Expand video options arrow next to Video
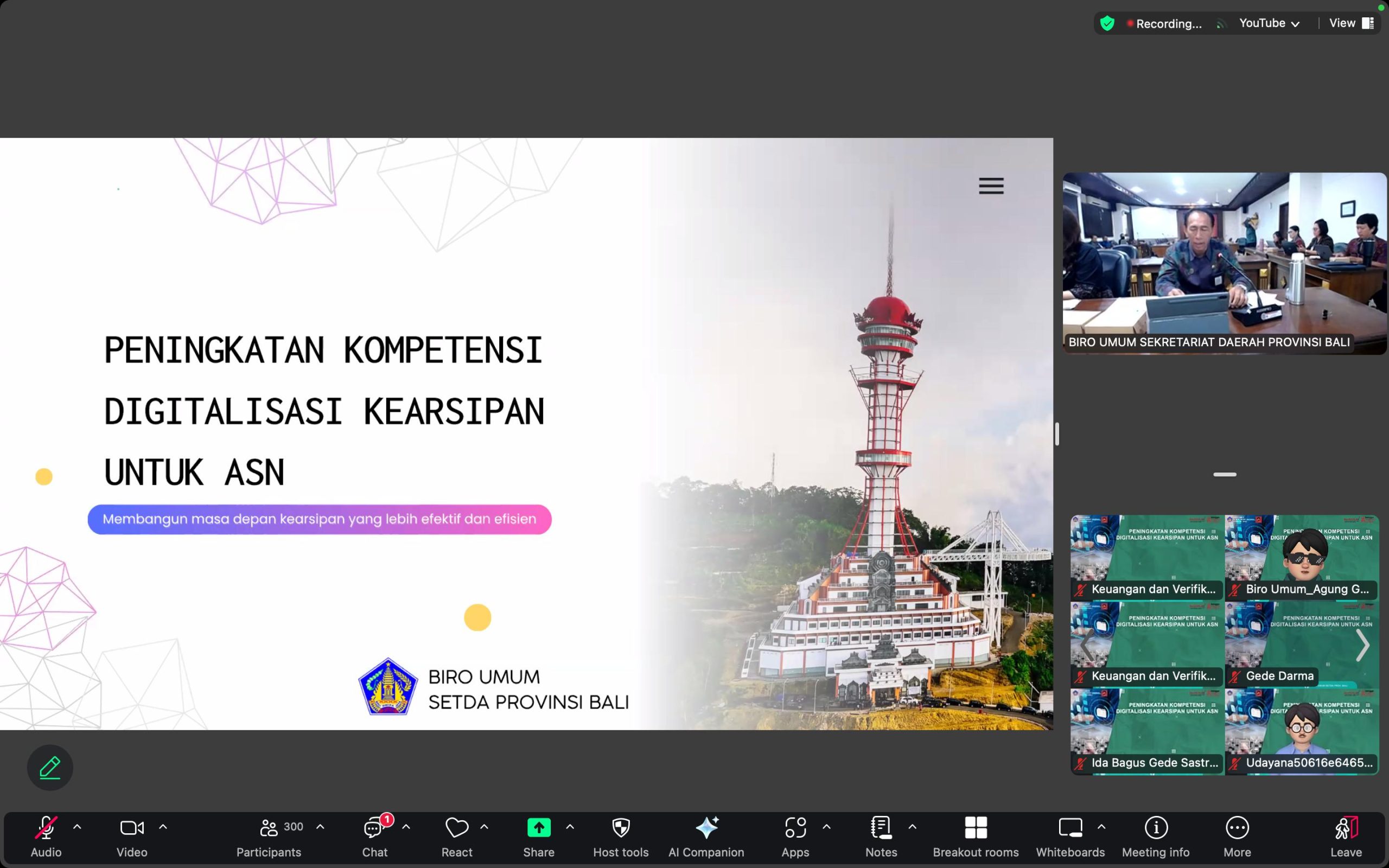Screen dimensions: 1389x868 163,827
